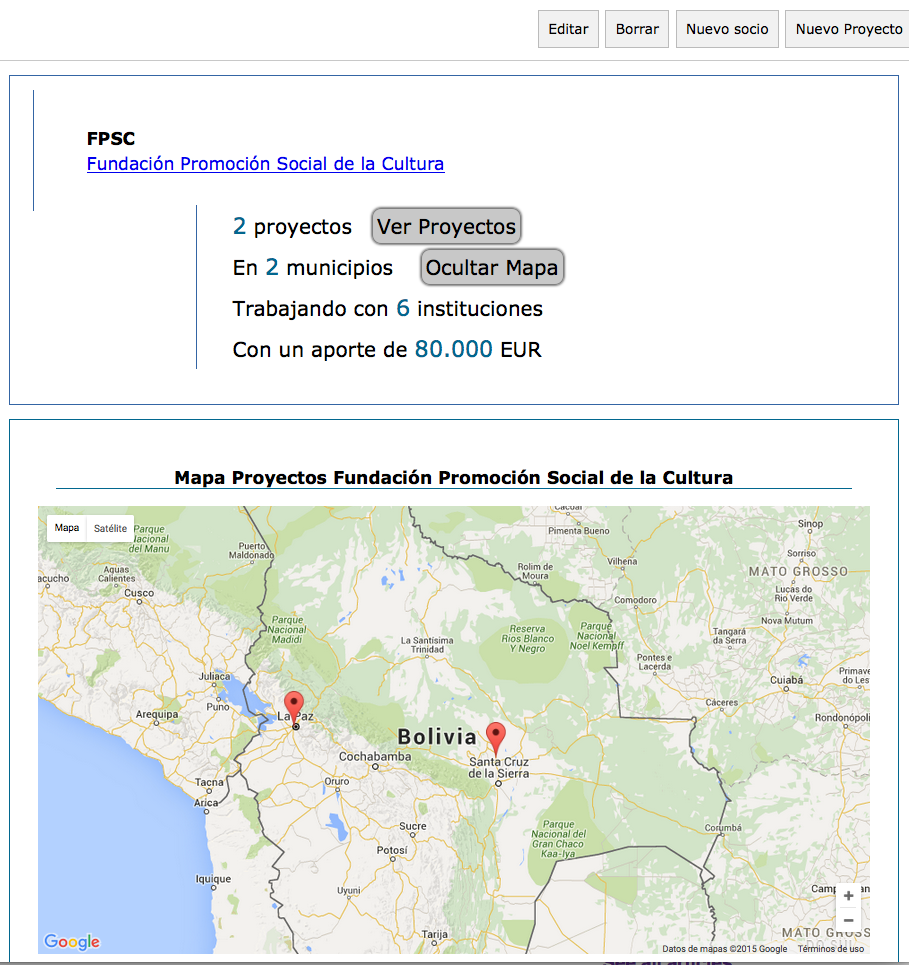
Task: Click the Sucre city dot on the map
Action: click(412, 836)
